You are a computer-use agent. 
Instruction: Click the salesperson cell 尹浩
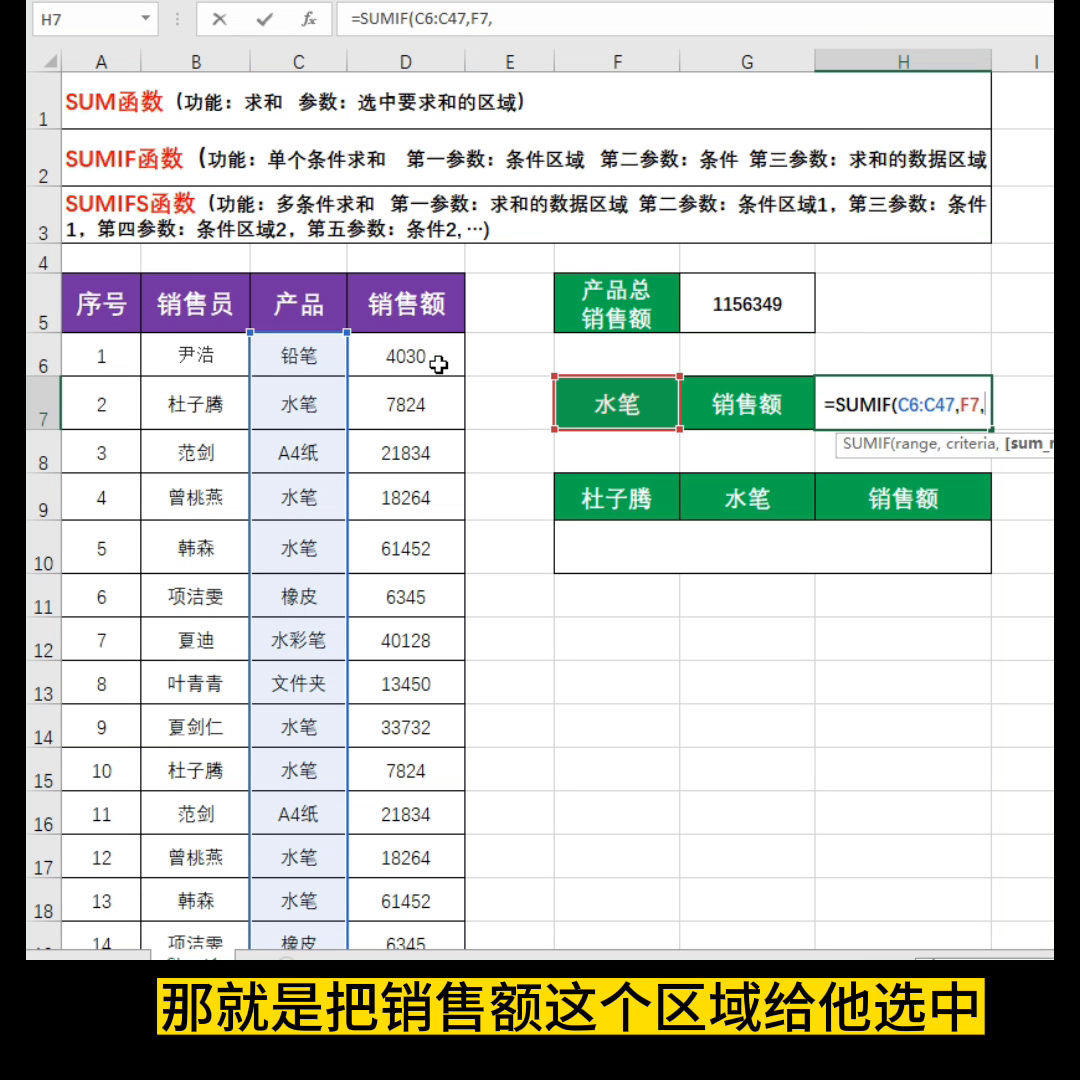pyautogui.click(x=196, y=355)
